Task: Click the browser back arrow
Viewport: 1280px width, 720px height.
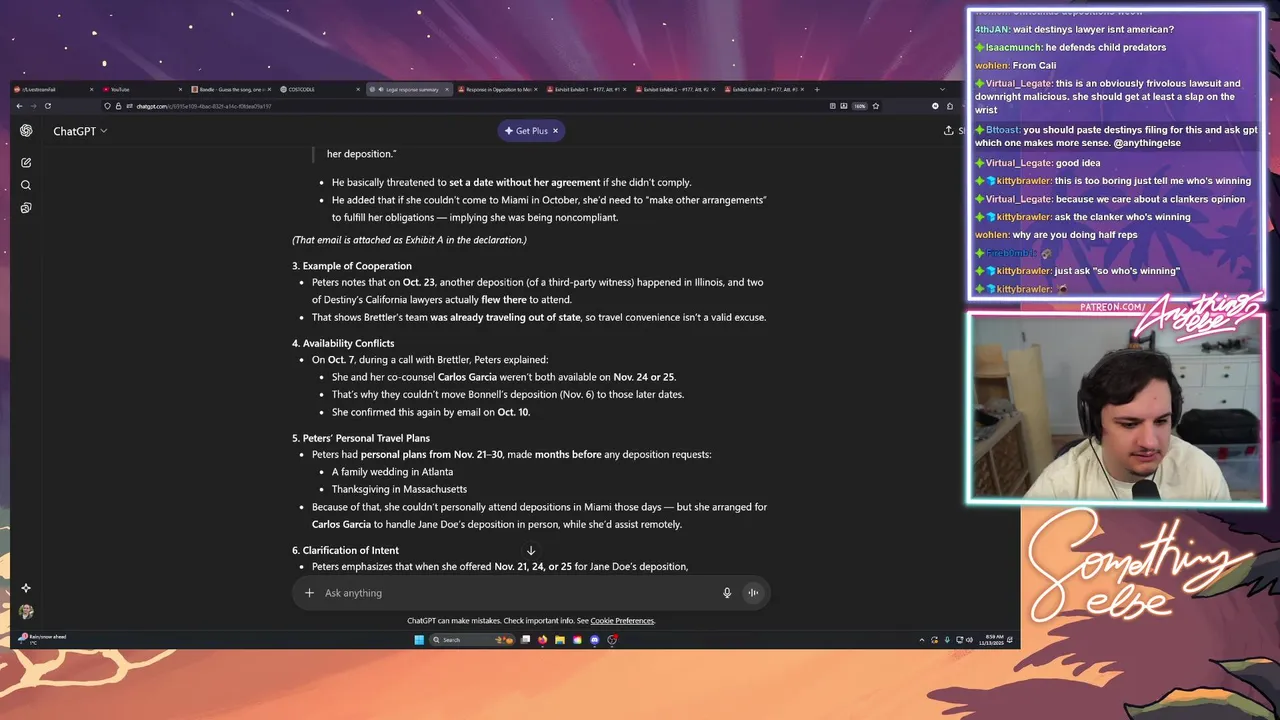Action: tap(19, 106)
